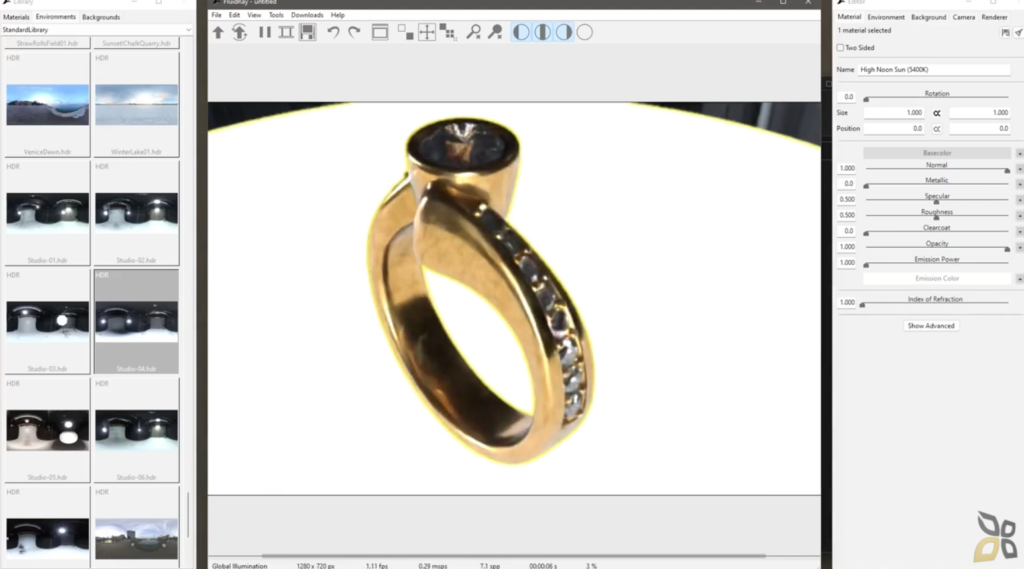1024x569 pixels.
Task: Open the Help menu
Action: 338,15
